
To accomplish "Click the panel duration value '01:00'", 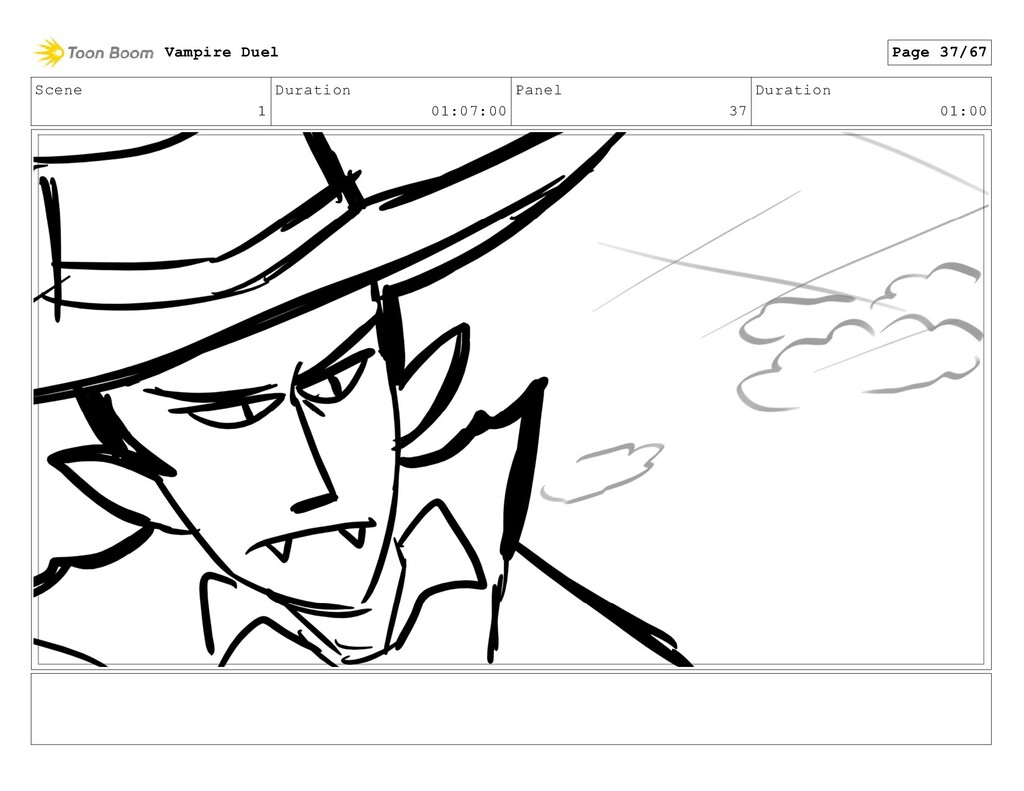I will click(x=963, y=111).
